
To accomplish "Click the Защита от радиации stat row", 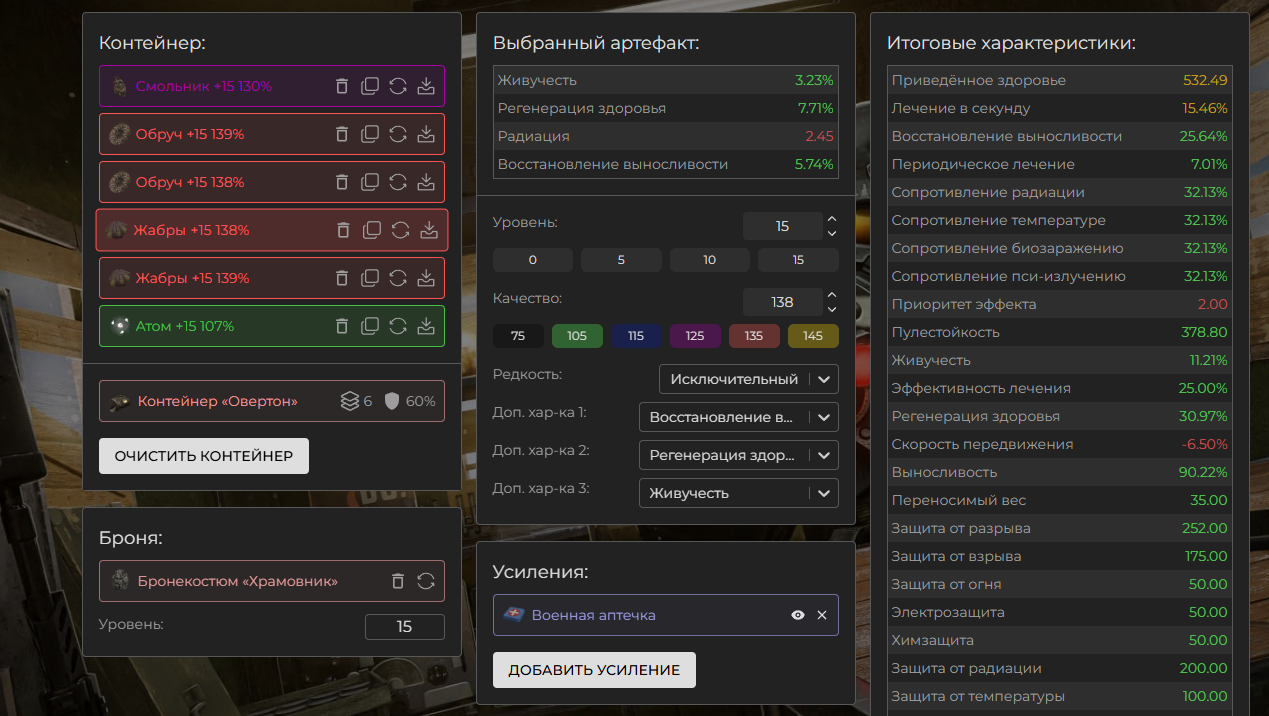I will tap(1060, 668).
